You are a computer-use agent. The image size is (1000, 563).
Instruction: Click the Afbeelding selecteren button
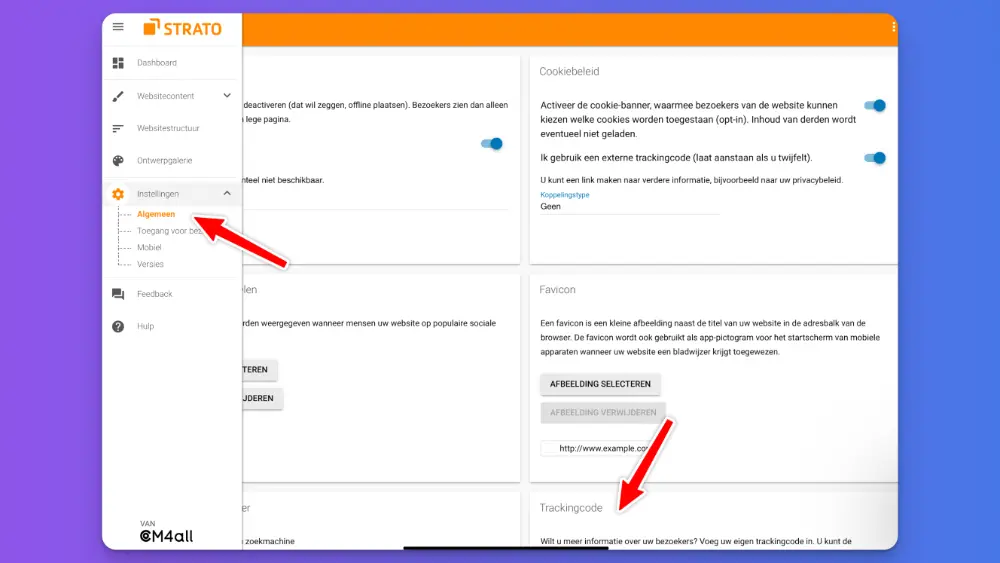pyautogui.click(x=600, y=384)
